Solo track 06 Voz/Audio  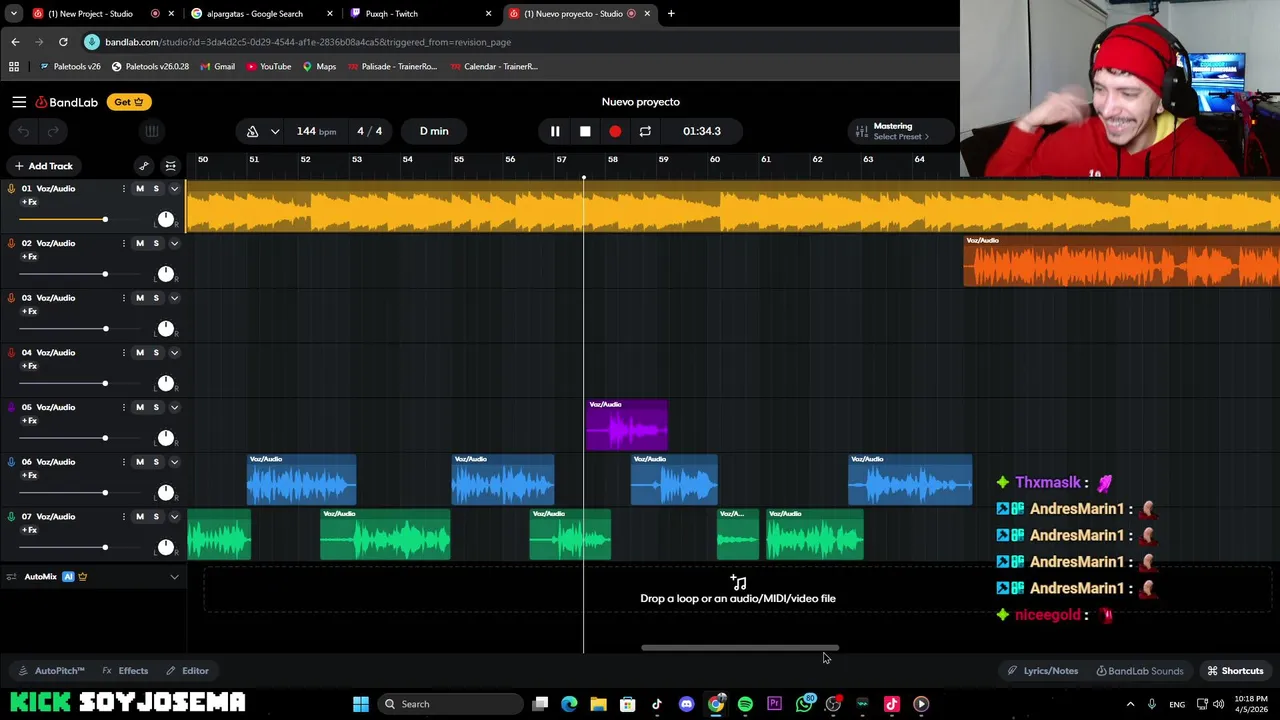point(156,462)
